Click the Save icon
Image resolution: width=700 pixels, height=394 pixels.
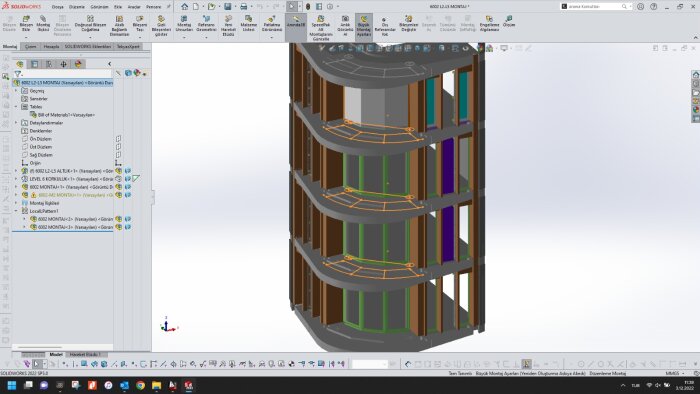[x=228, y=6]
